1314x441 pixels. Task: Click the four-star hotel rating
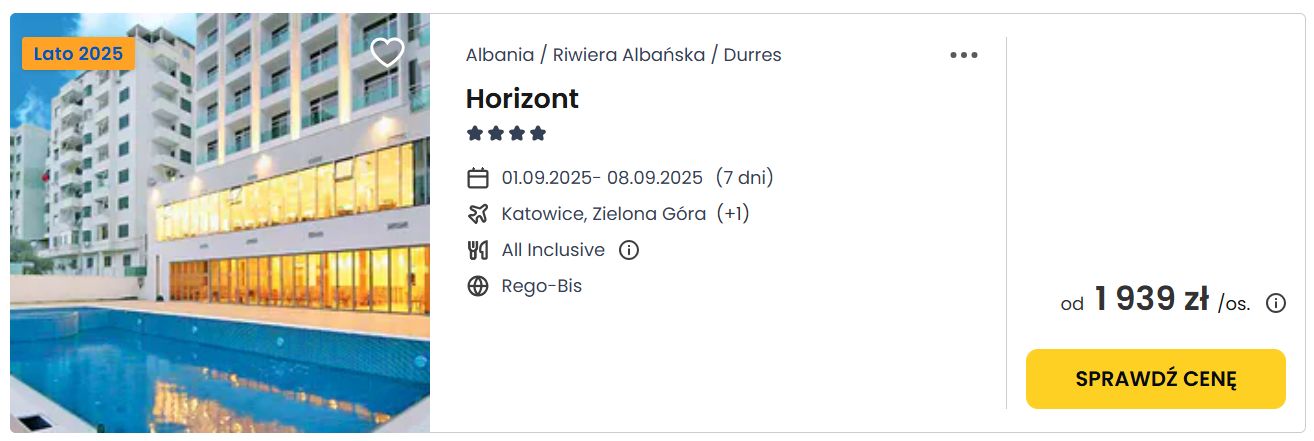coord(506,133)
